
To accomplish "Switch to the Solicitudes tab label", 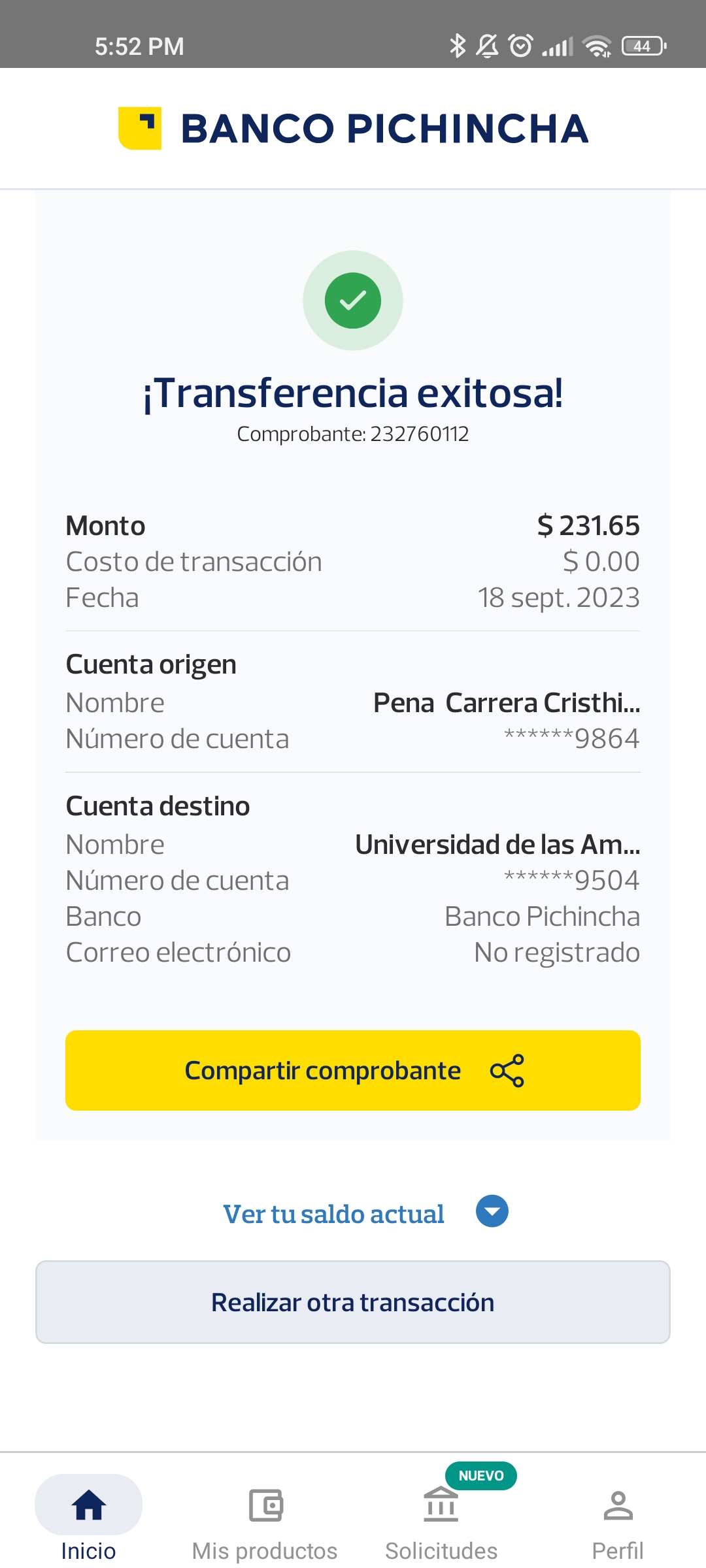I will 441,1551.
